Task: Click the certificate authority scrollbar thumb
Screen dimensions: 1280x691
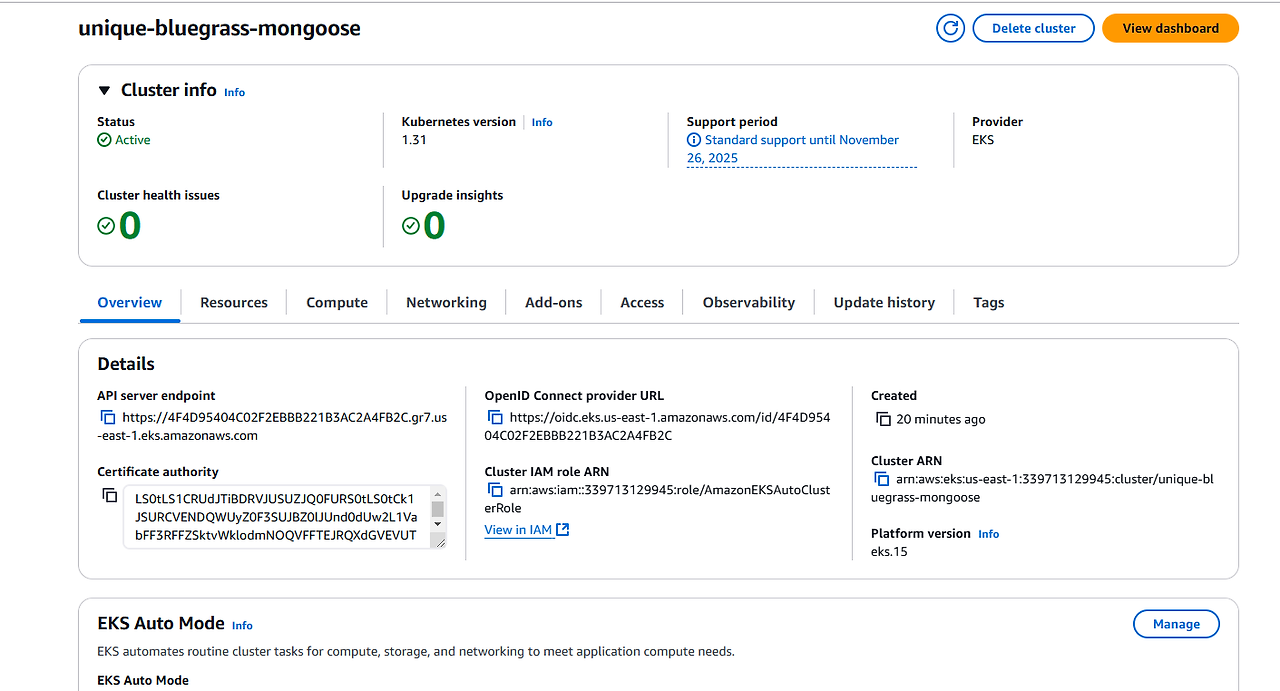Action: [x=437, y=510]
